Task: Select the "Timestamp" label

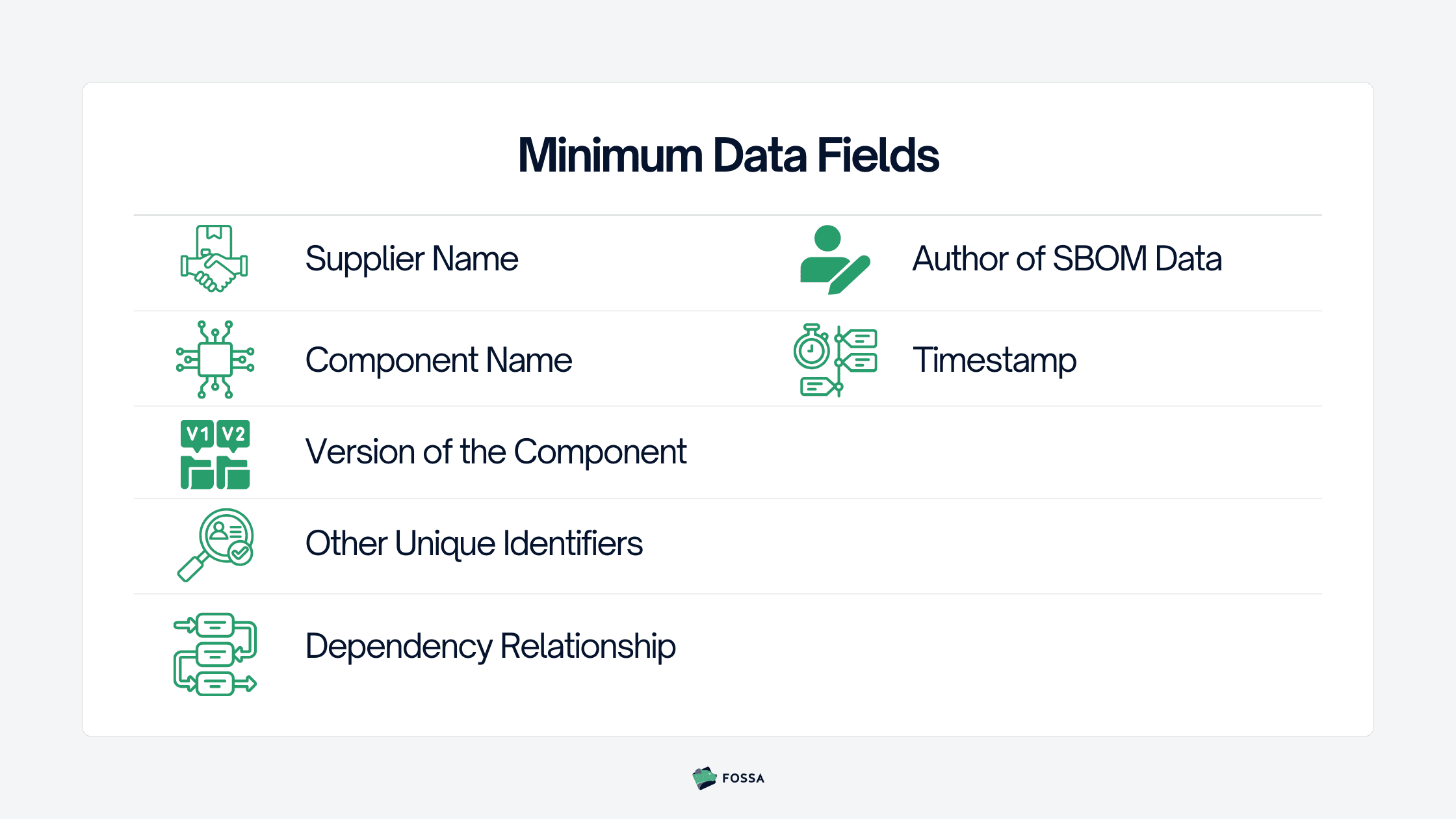Action: click(994, 360)
